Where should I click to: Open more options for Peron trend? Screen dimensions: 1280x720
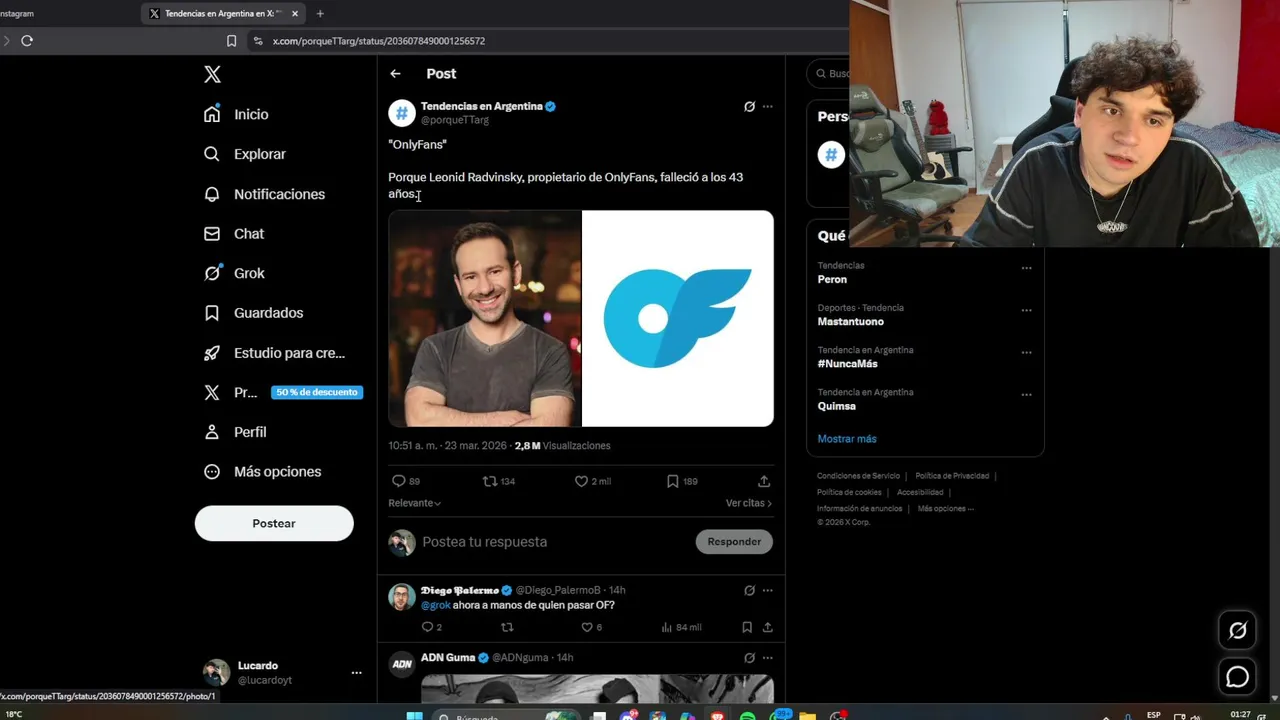(x=1026, y=268)
